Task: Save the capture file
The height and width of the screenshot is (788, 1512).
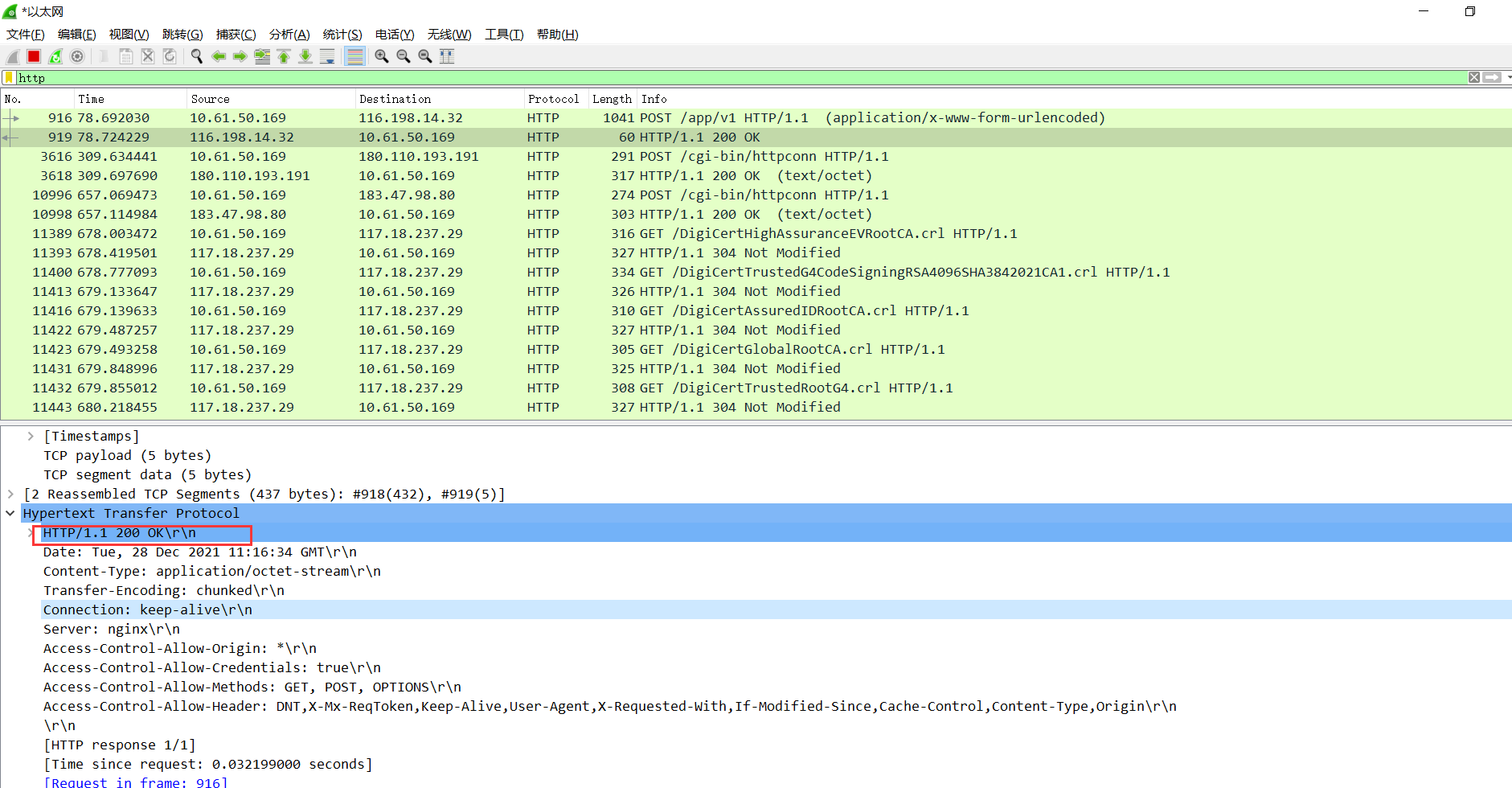Action: [x=126, y=56]
